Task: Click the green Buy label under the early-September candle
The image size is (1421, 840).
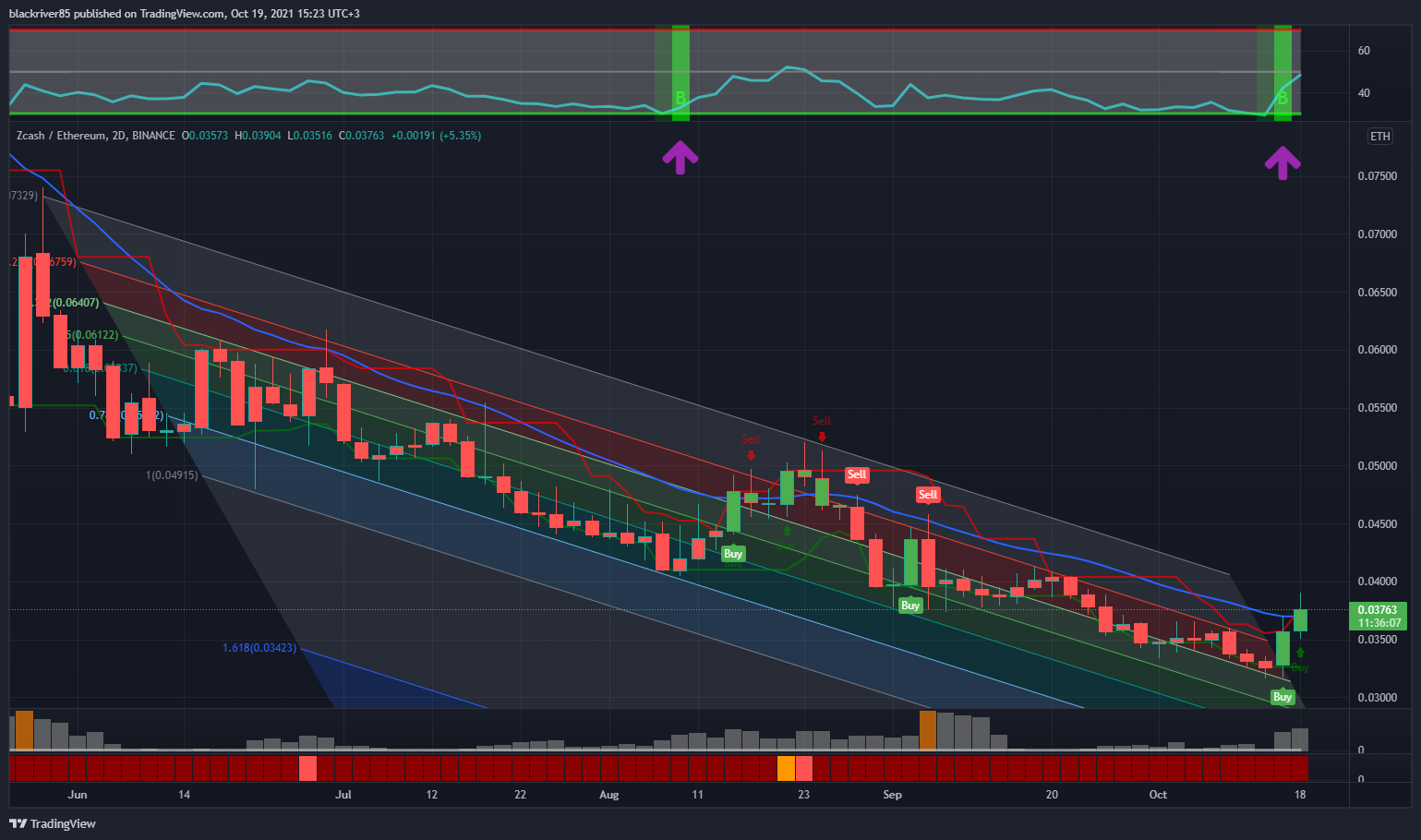Action: [910, 606]
